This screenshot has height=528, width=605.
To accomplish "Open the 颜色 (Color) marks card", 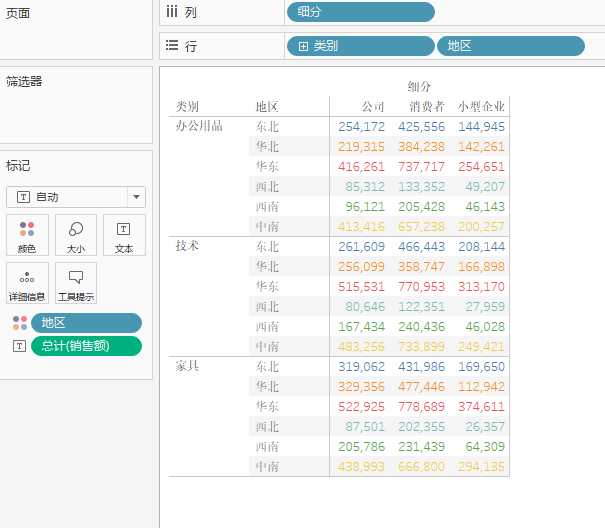I will [26, 235].
